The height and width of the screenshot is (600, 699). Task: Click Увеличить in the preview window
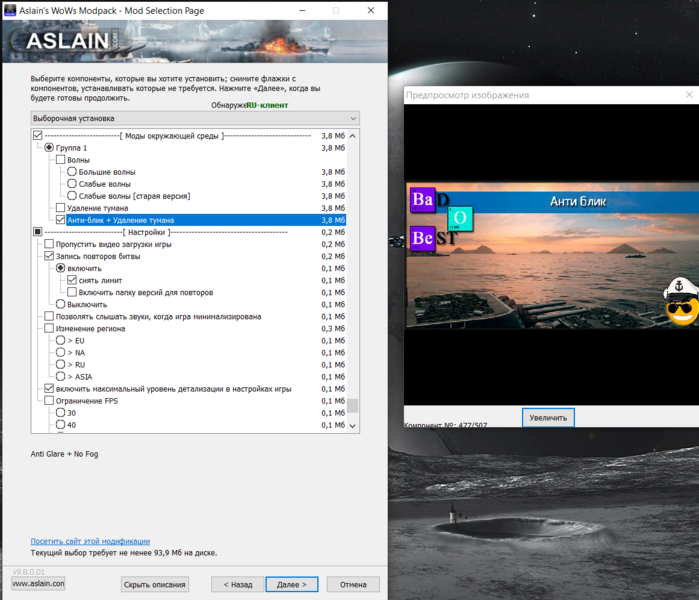[548, 418]
